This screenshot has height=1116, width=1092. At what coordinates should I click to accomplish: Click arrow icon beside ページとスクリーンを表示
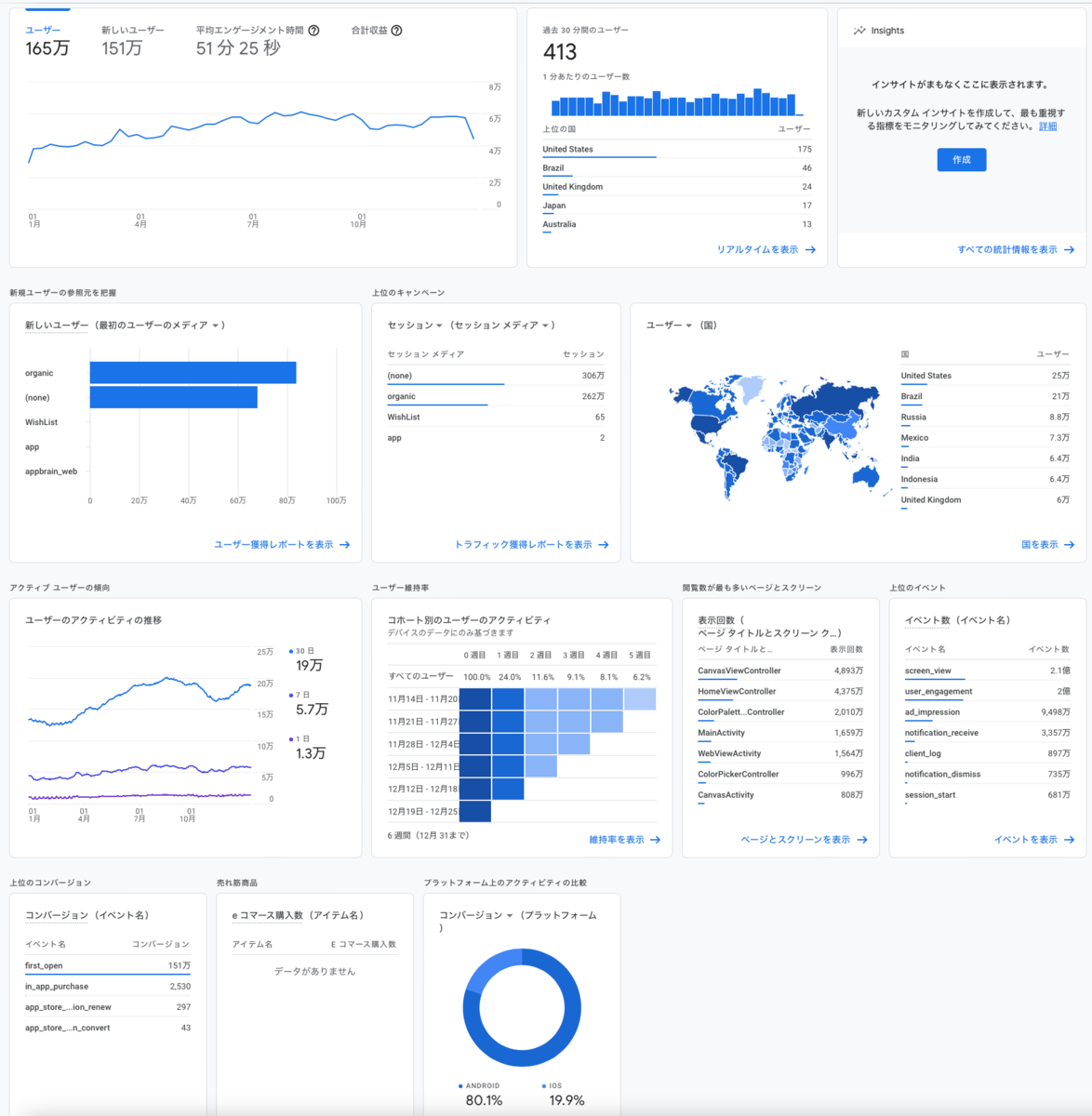pos(862,840)
